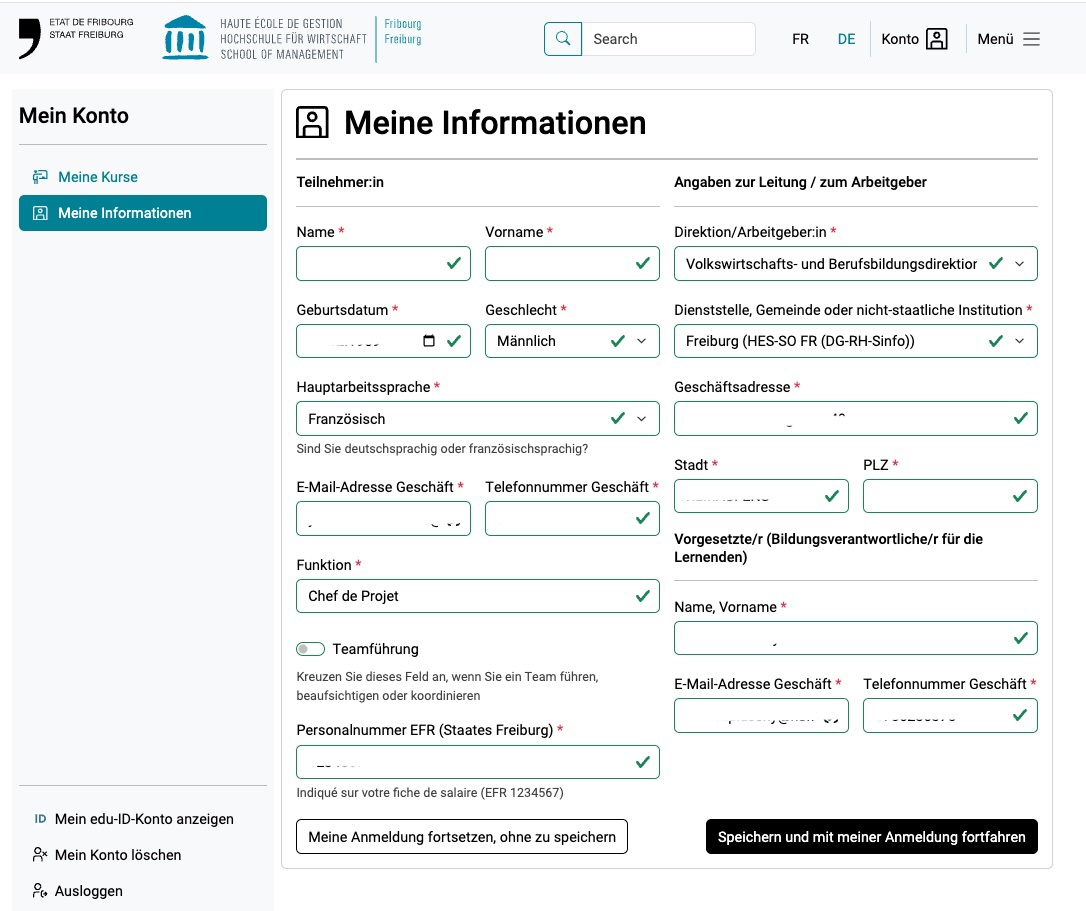Expand the Direktion/Arbeitgeber:in dropdown
The width and height of the screenshot is (1086, 911).
[x=1019, y=264]
